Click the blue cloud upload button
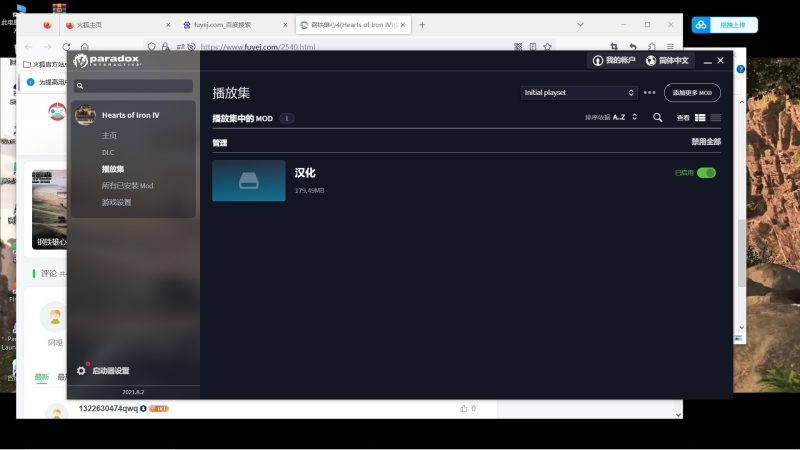This screenshot has height=450, width=800. (724, 25)
